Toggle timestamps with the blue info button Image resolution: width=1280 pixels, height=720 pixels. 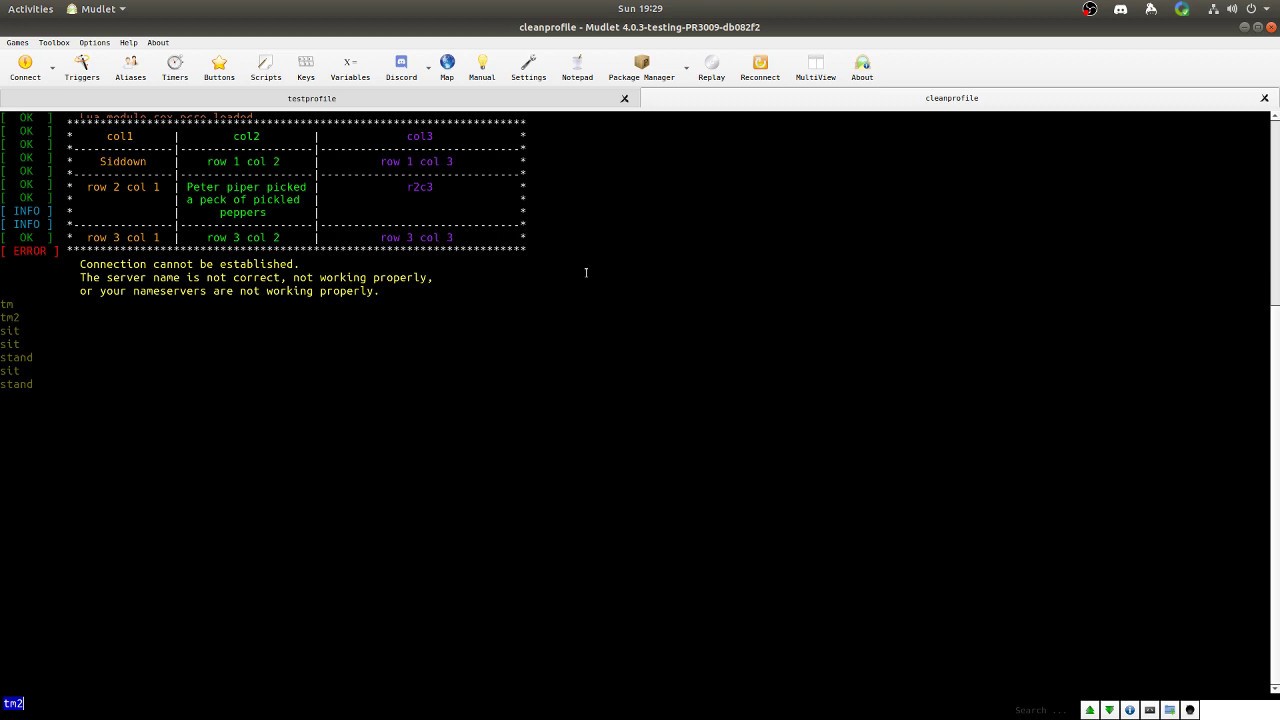1130,710
